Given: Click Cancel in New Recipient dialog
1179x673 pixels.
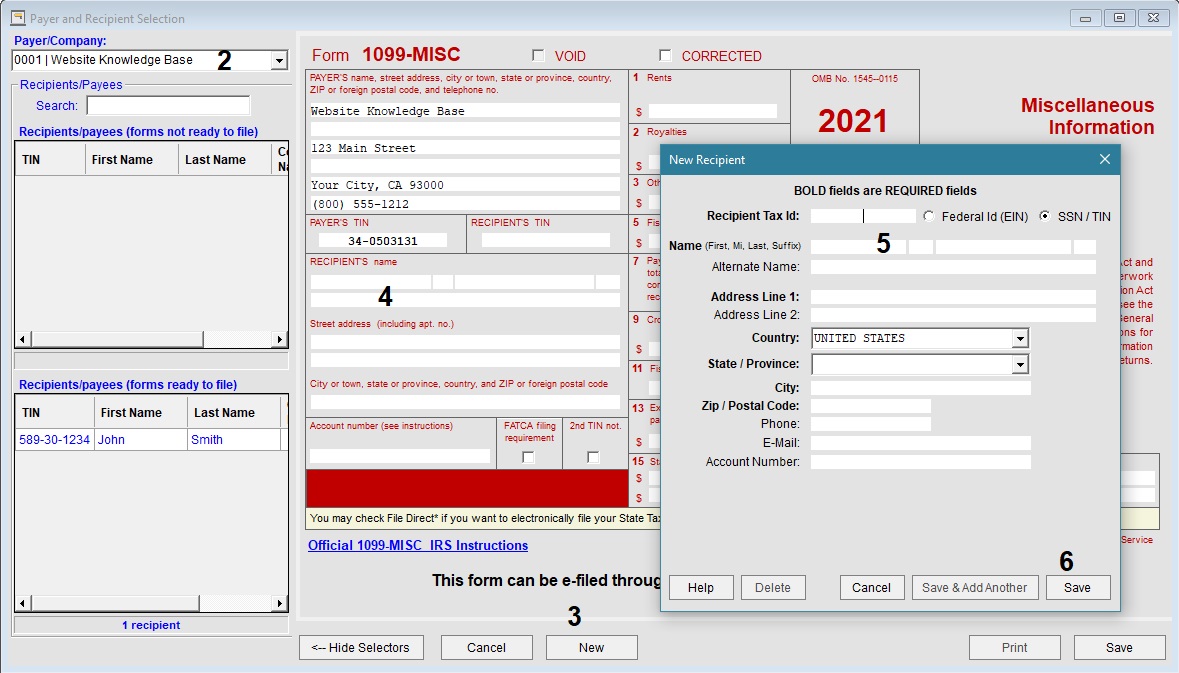Looking at the screenshot, I should 871,587.
